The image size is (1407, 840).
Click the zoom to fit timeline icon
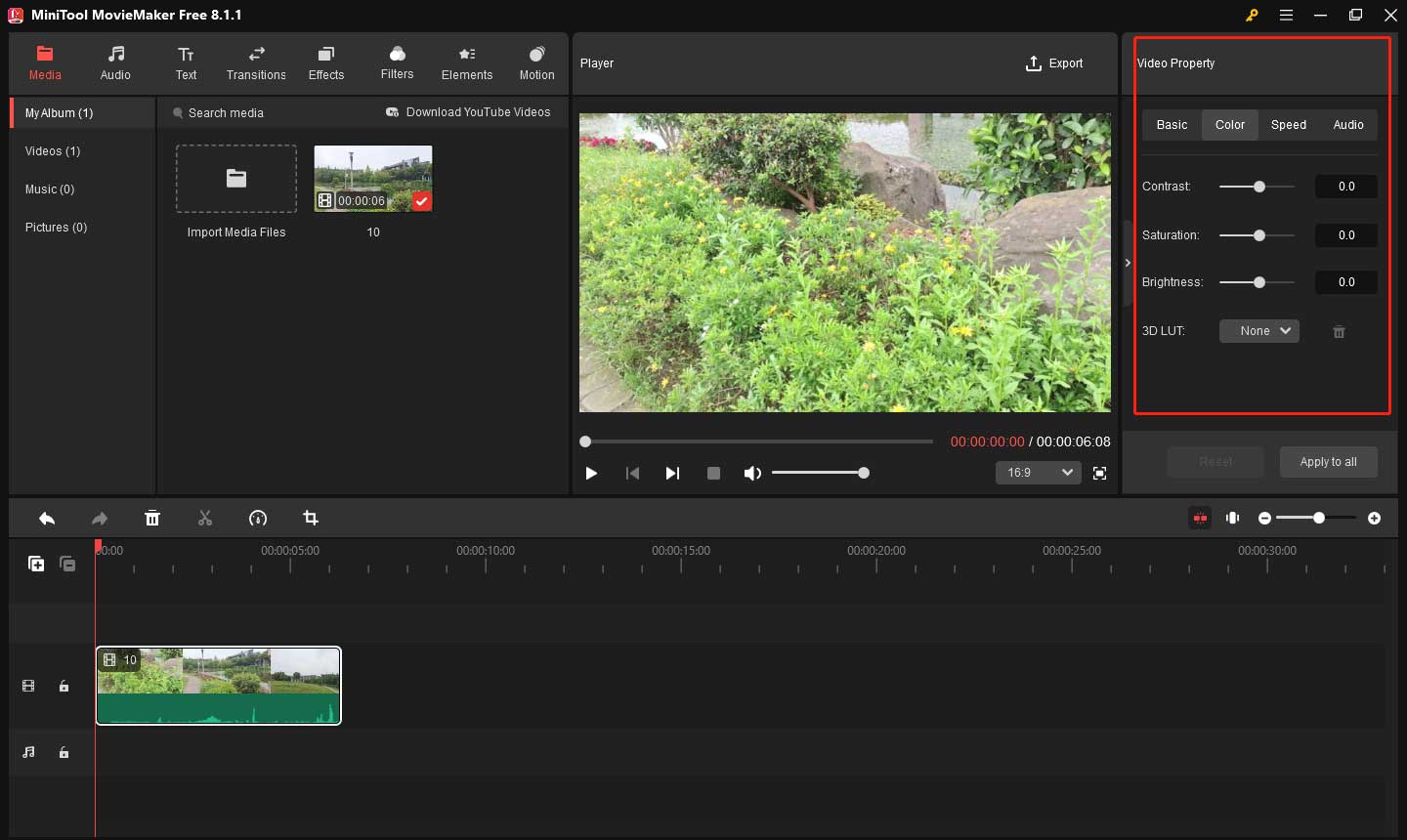[x=1232, y=518]
